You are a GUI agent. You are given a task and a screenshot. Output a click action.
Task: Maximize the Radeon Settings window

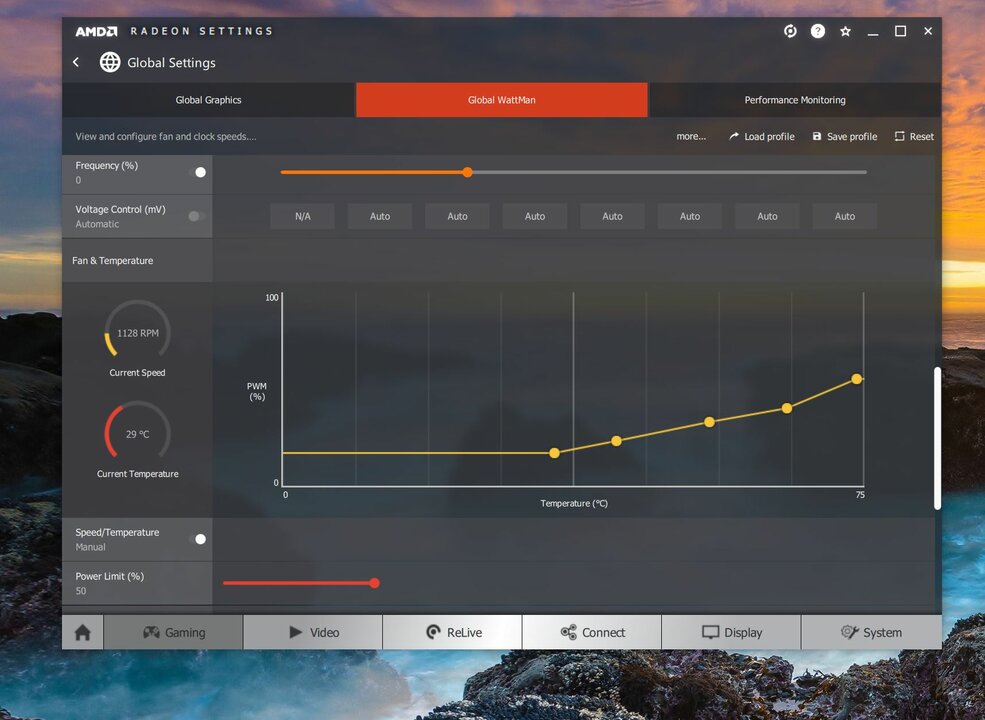[x=900, y=31]
